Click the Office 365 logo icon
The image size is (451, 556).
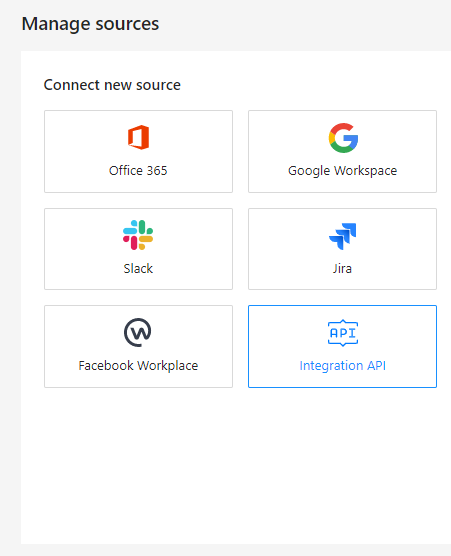(x=138, y=137)
